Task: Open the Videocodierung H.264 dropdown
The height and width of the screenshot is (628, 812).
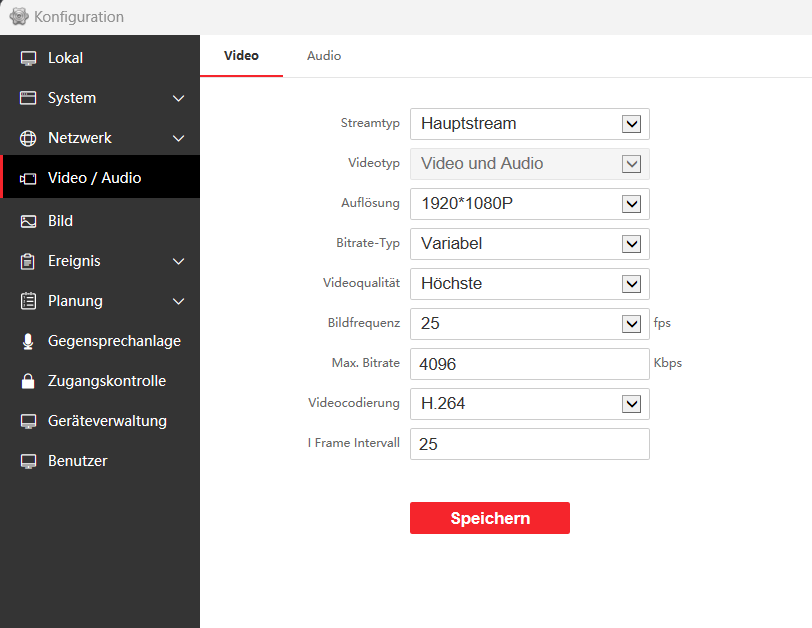Action: (529, 404)
